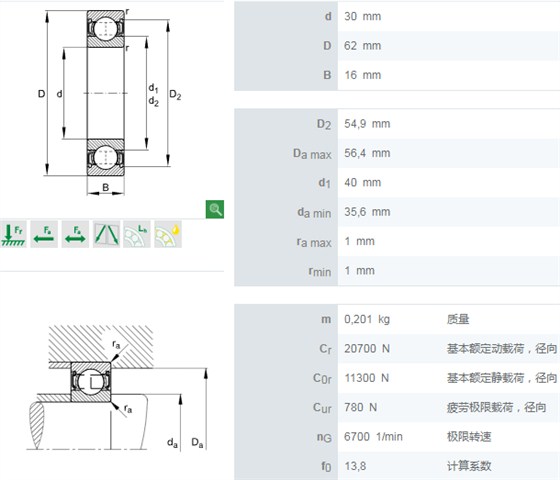
Task: Open the bearing cross-section drawing
Action: coord(109,102)
